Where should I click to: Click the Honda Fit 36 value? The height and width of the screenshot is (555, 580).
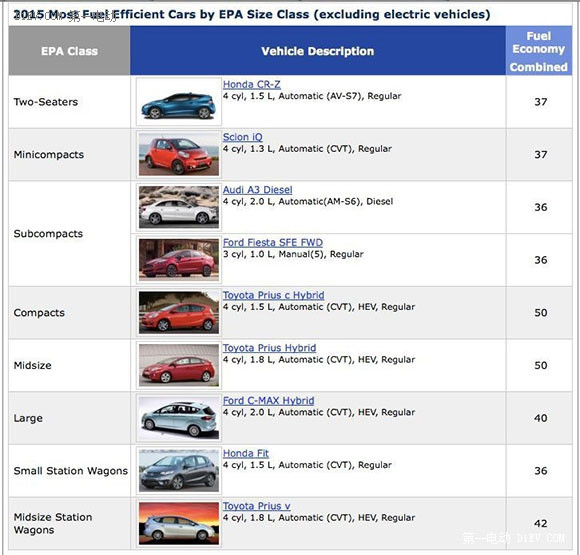(540, 471)
